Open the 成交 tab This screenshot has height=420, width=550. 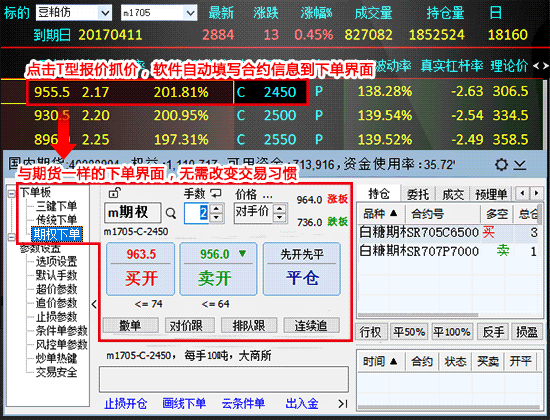click(x=453, y=193)
